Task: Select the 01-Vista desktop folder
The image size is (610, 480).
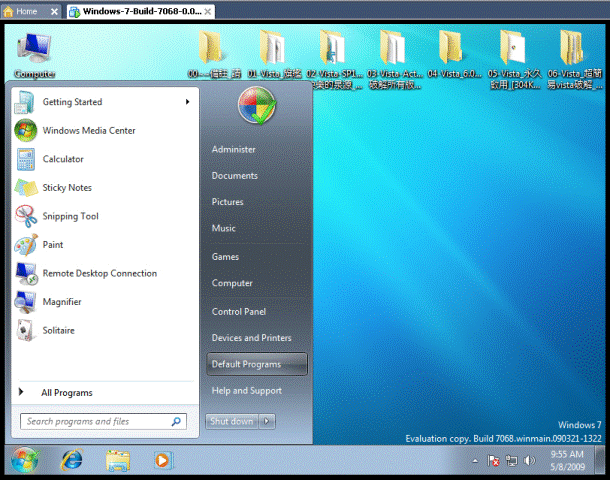Action: (274, 54)
